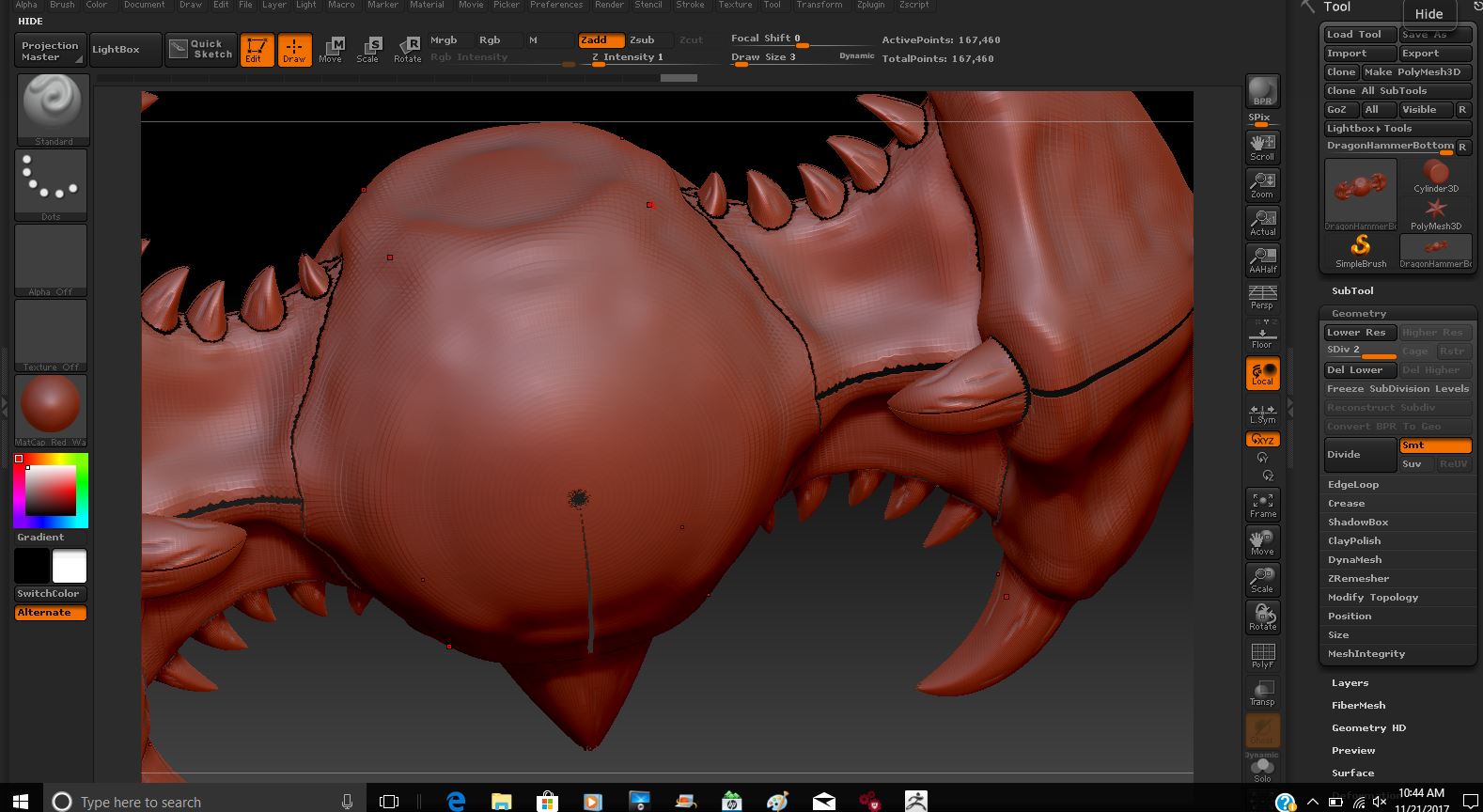Toggle PolyF polyframe display
The height and width of the screenshot is (812, 1483).
point(1262,655)
